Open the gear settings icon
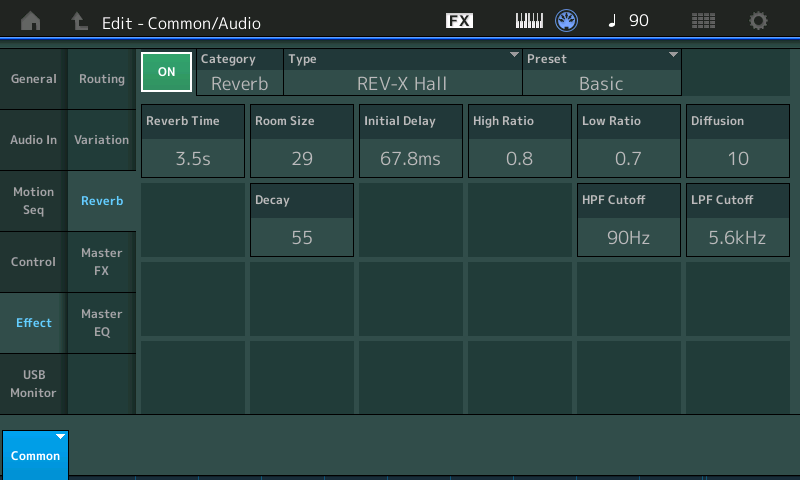 click(759, 21)
